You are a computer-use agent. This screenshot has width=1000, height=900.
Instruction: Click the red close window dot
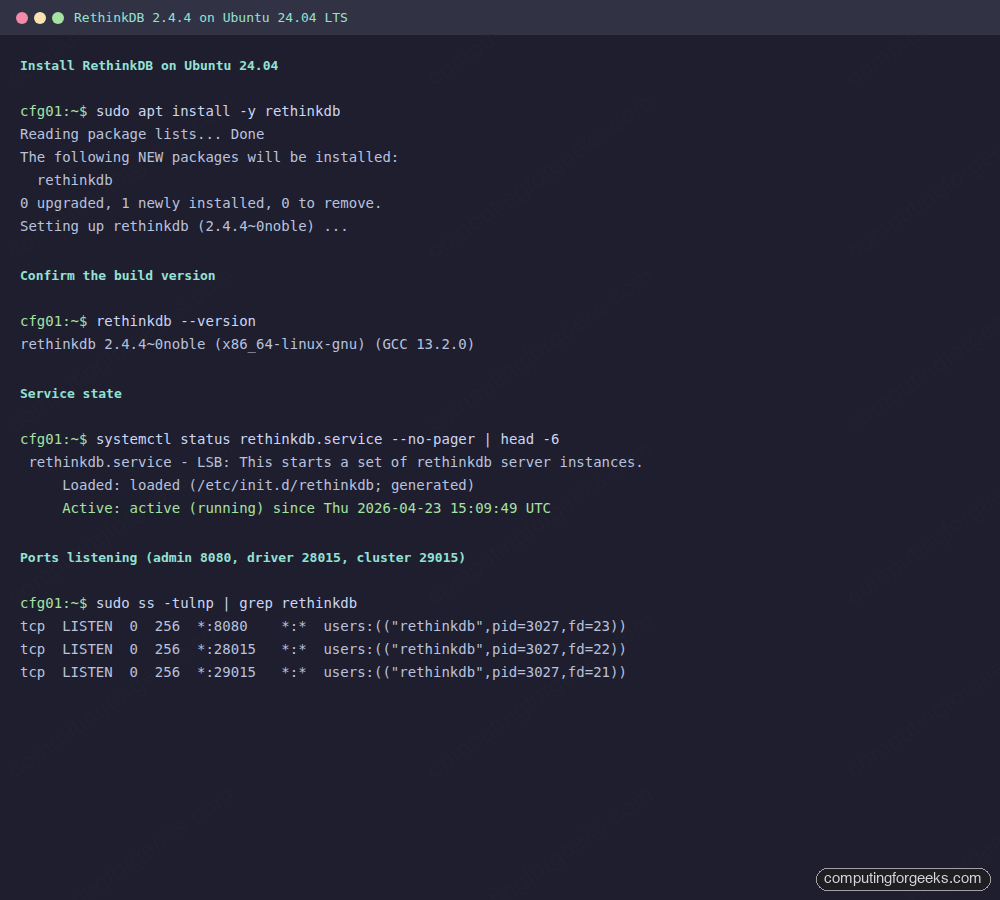click(22, 18)
